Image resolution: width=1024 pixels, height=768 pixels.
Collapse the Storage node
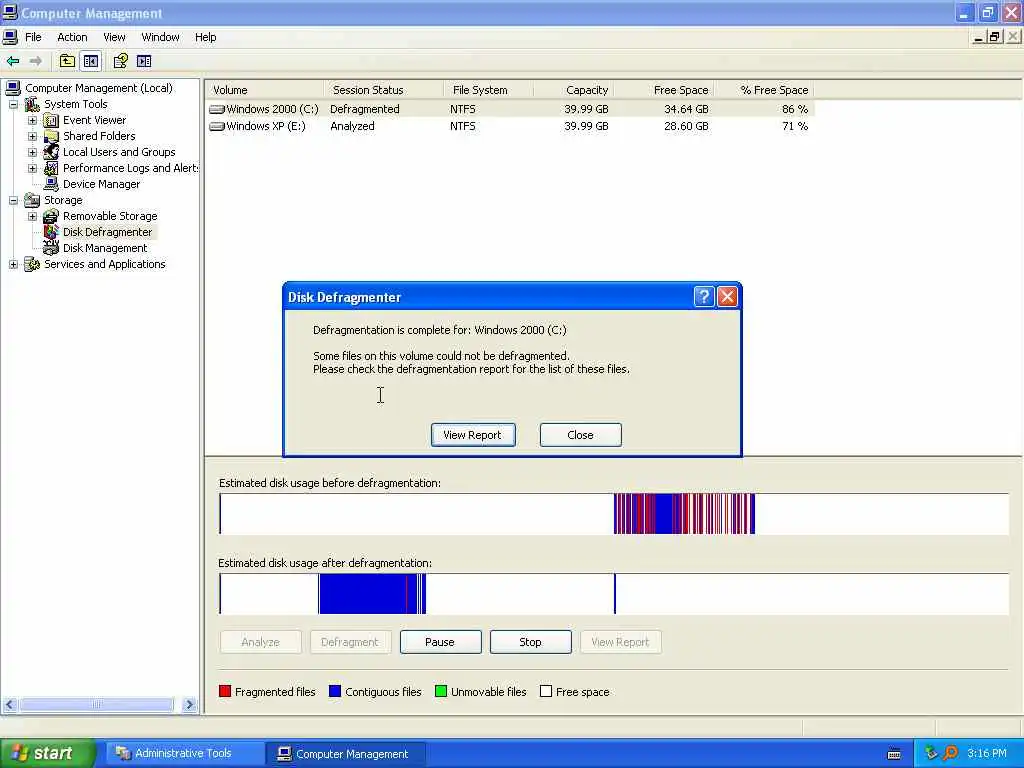click(13, 200)
